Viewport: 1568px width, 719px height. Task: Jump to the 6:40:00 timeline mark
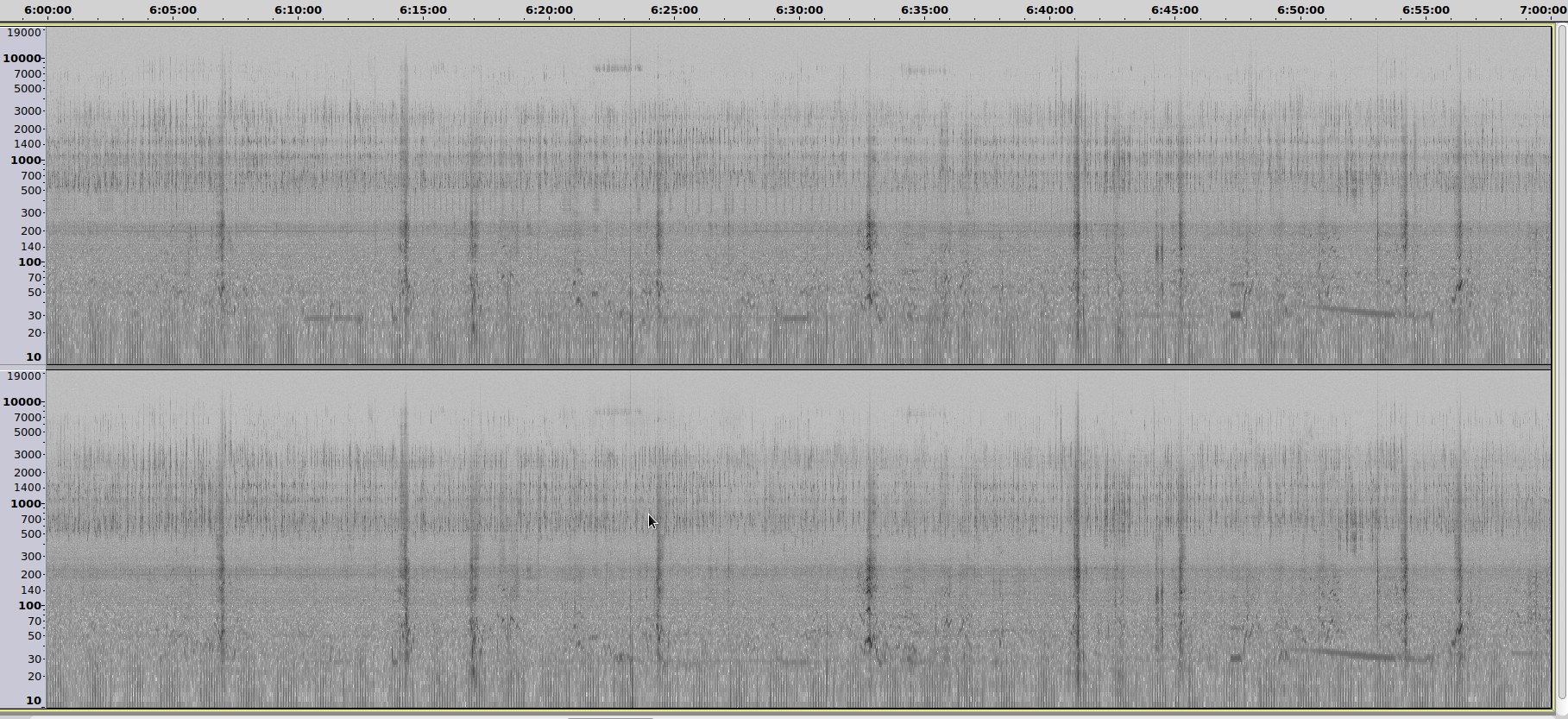coord(1049,10)
